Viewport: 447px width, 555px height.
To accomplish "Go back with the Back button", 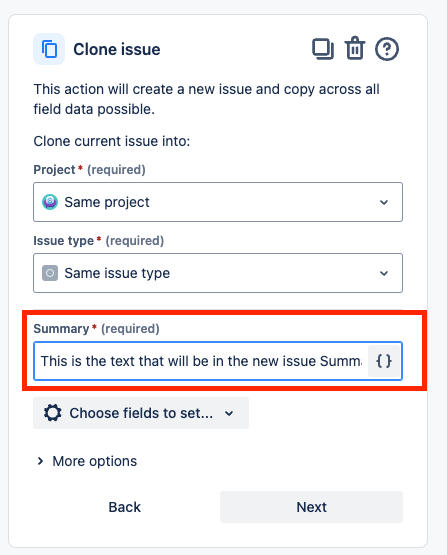I will pyautogui.click(x=125, y=507).
